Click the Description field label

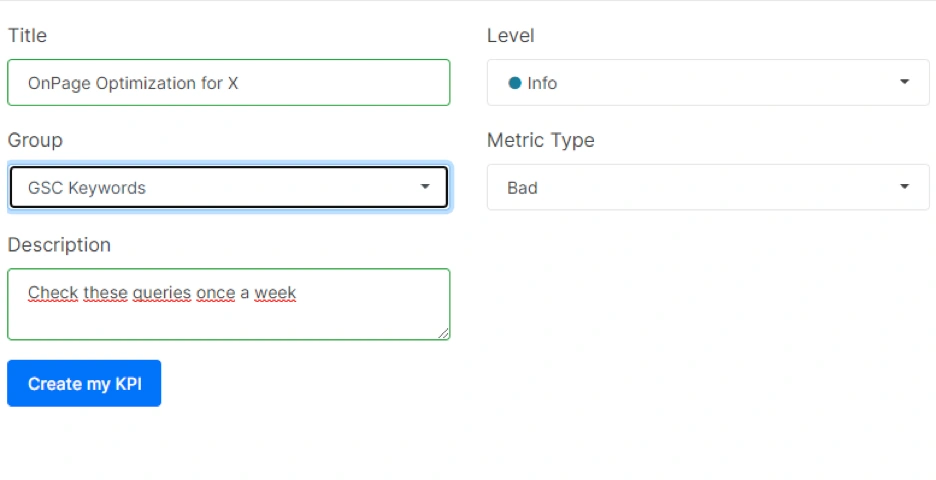pyautogui.click(x=59, y=245)
